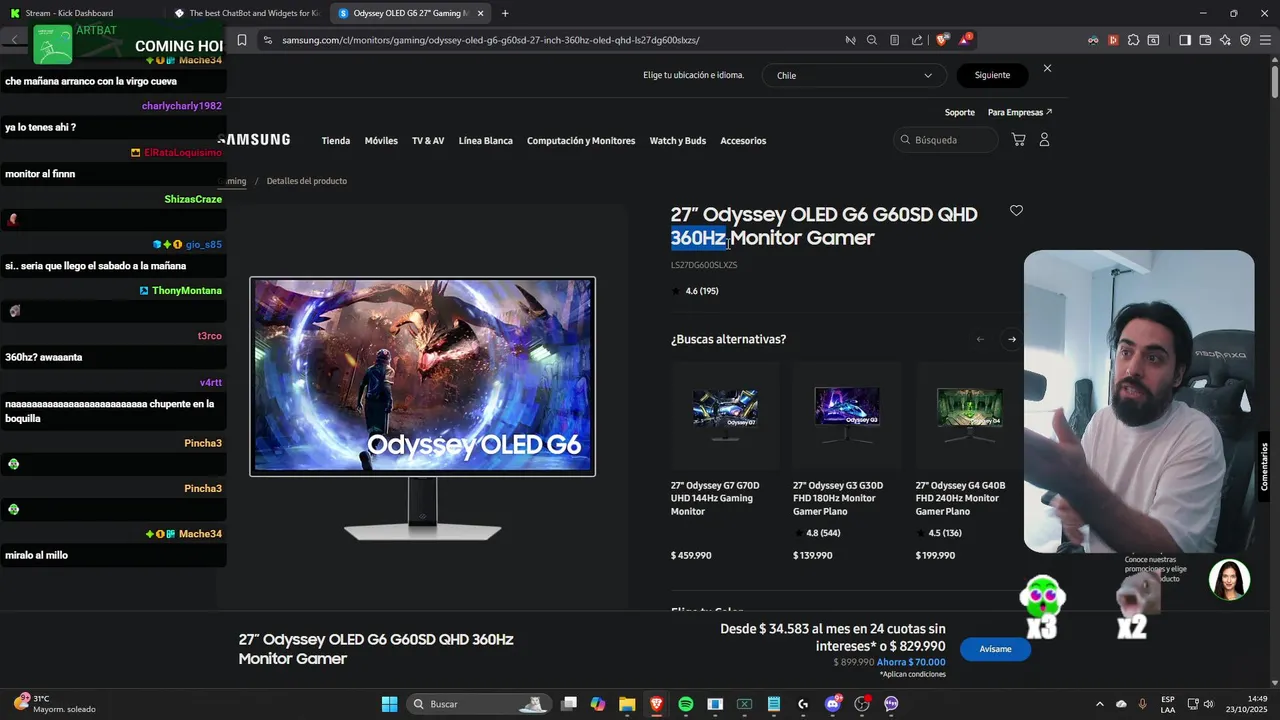Open the TV & AV menu
1280x720 pixels.
point(428,141)
